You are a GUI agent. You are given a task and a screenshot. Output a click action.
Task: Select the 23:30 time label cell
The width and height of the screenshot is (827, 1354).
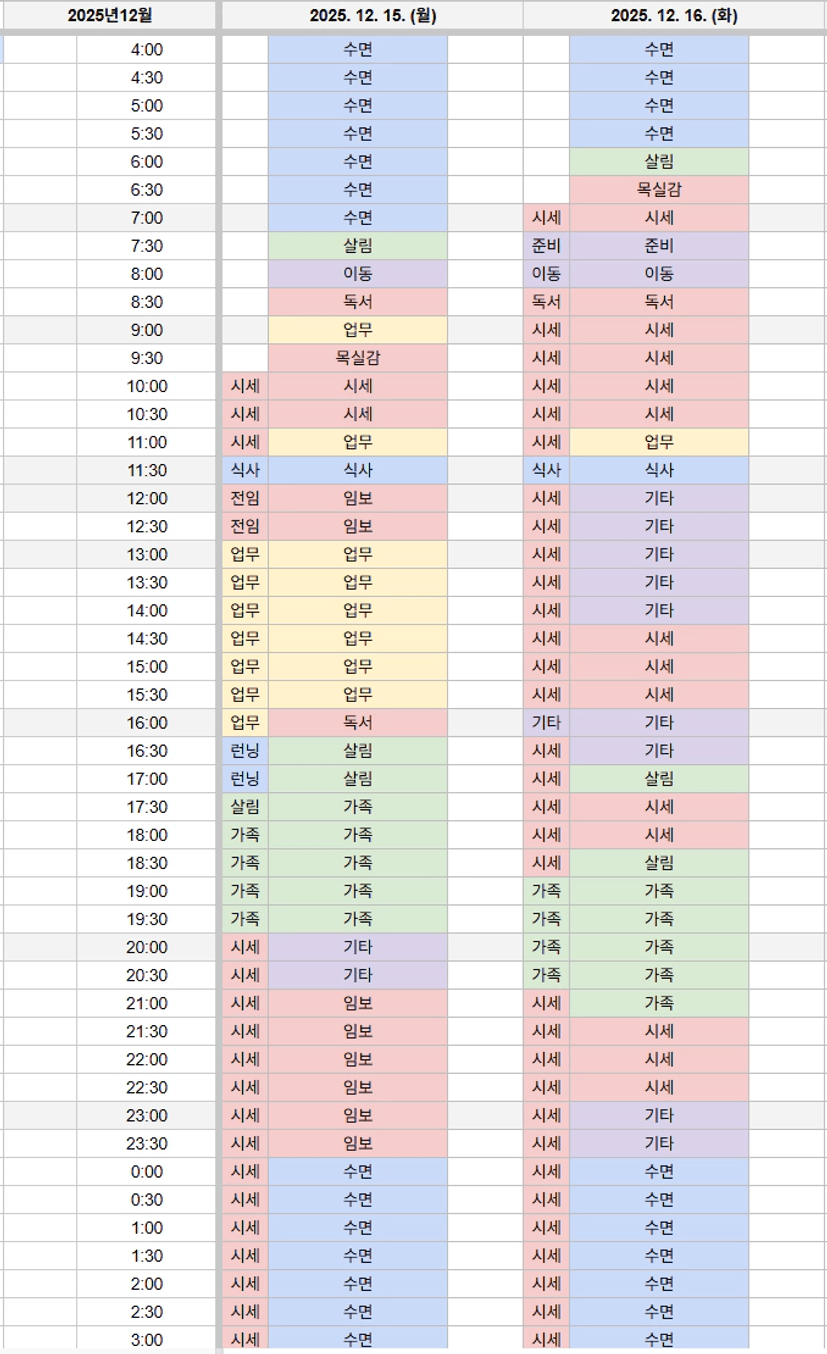pos(147,1143)
